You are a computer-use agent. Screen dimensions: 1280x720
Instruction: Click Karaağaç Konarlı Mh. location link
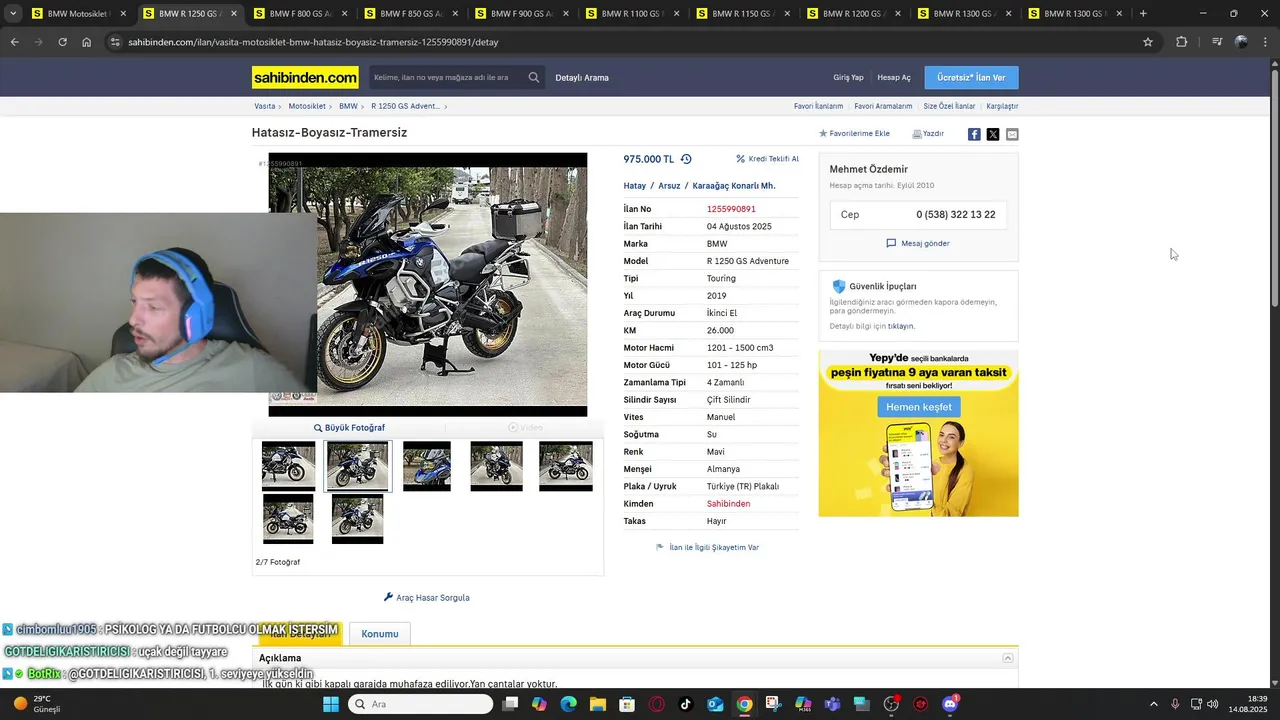[734, 186]
